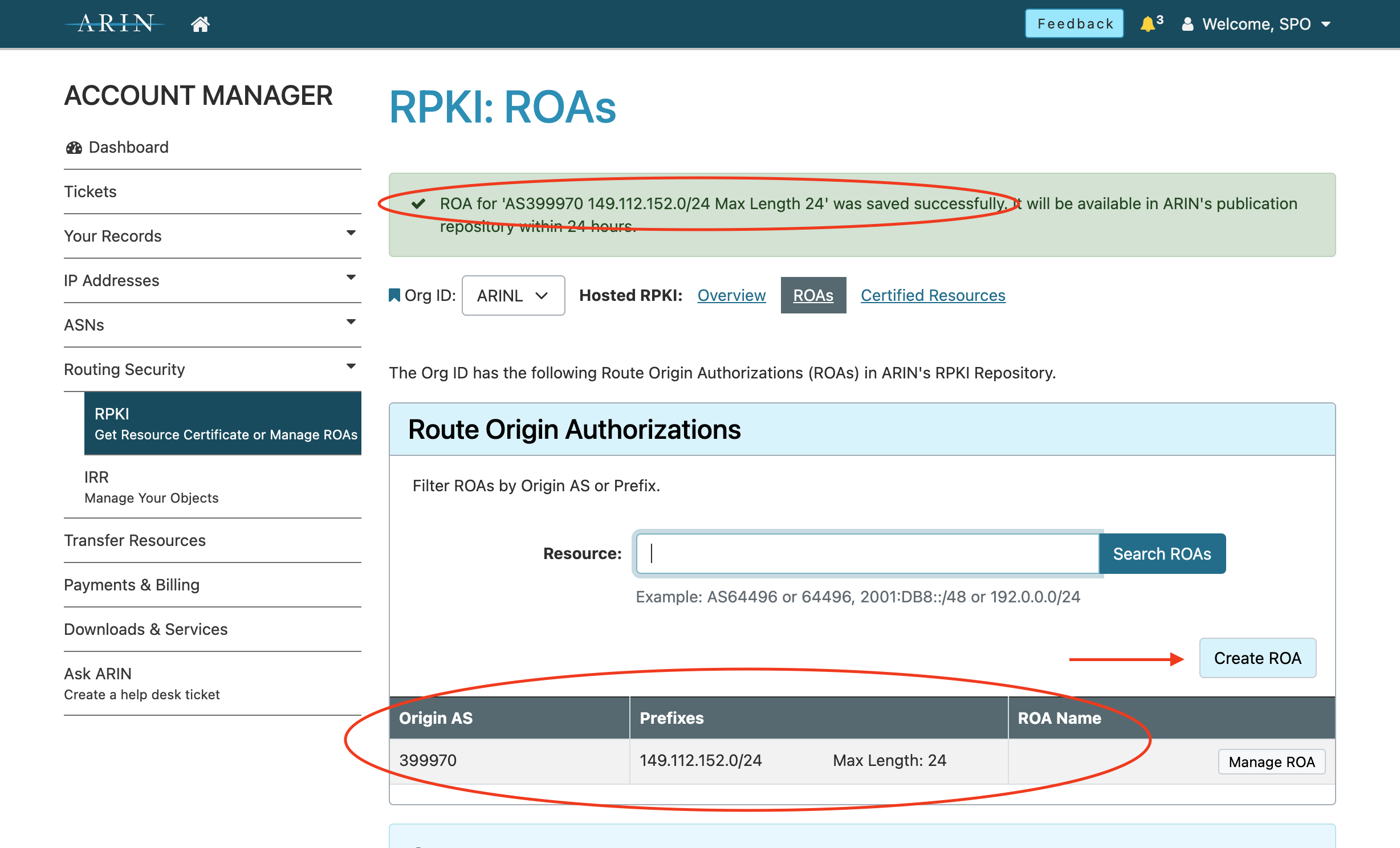This screenshot has height=848, width=1400.
Task: Click the Feedback button
Action: point(1075,23)
